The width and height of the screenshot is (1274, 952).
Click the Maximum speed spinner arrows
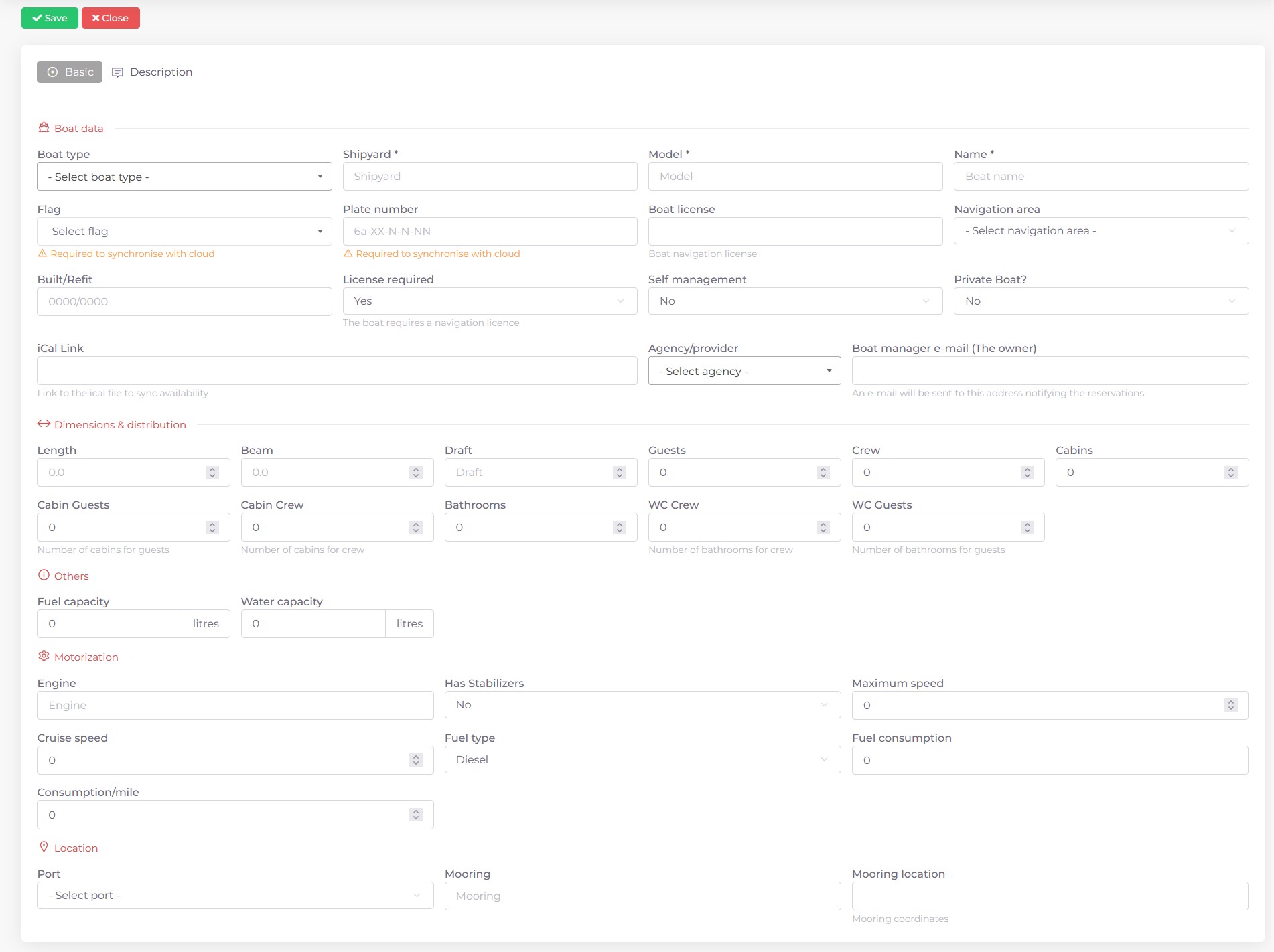tap(1230, 705)
